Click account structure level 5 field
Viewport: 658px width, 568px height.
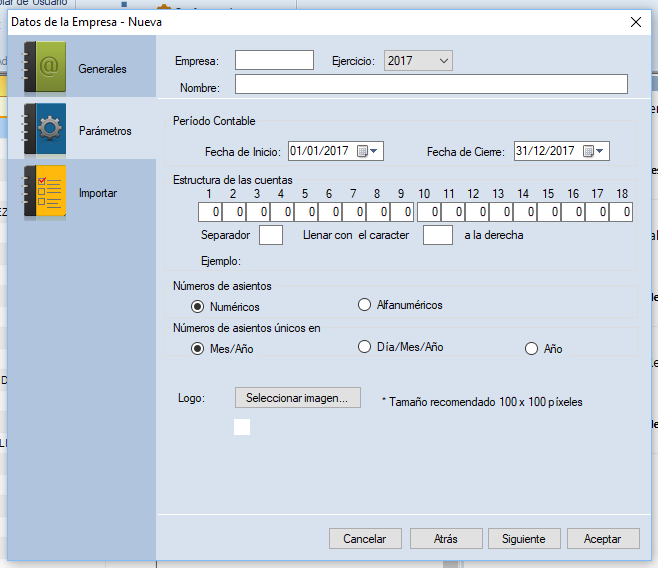click(306, 212)
